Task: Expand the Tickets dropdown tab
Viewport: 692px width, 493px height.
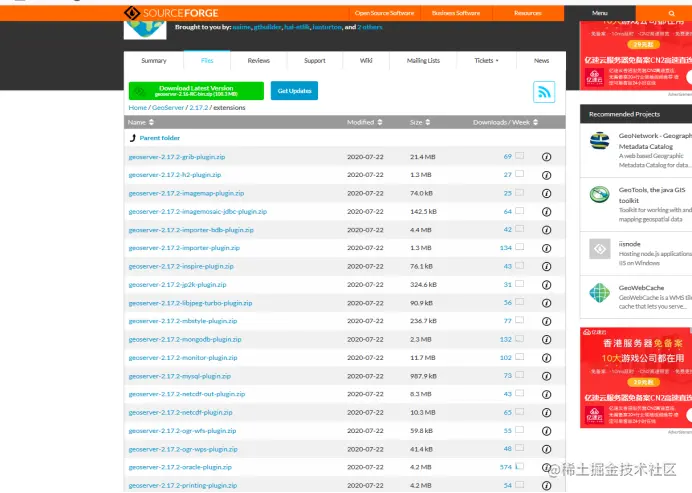Action: click(486, 60)
